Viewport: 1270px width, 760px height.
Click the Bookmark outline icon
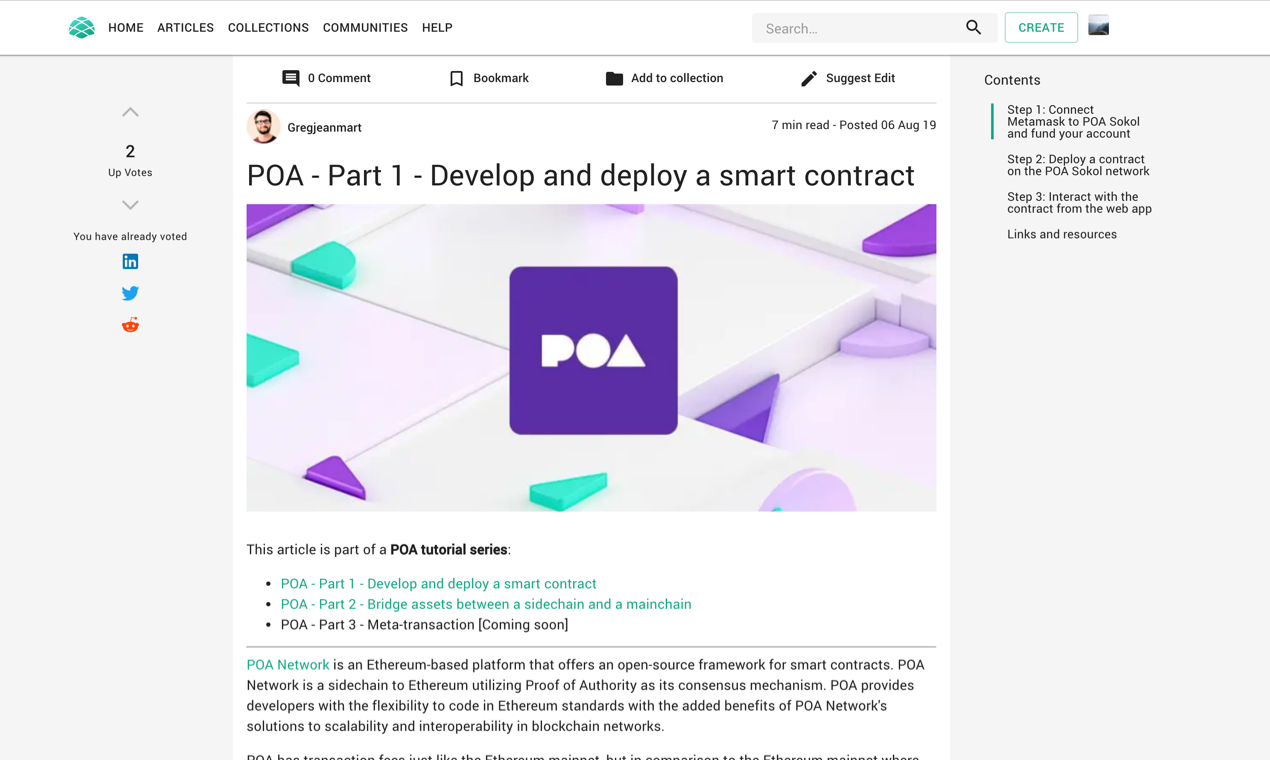457,78
